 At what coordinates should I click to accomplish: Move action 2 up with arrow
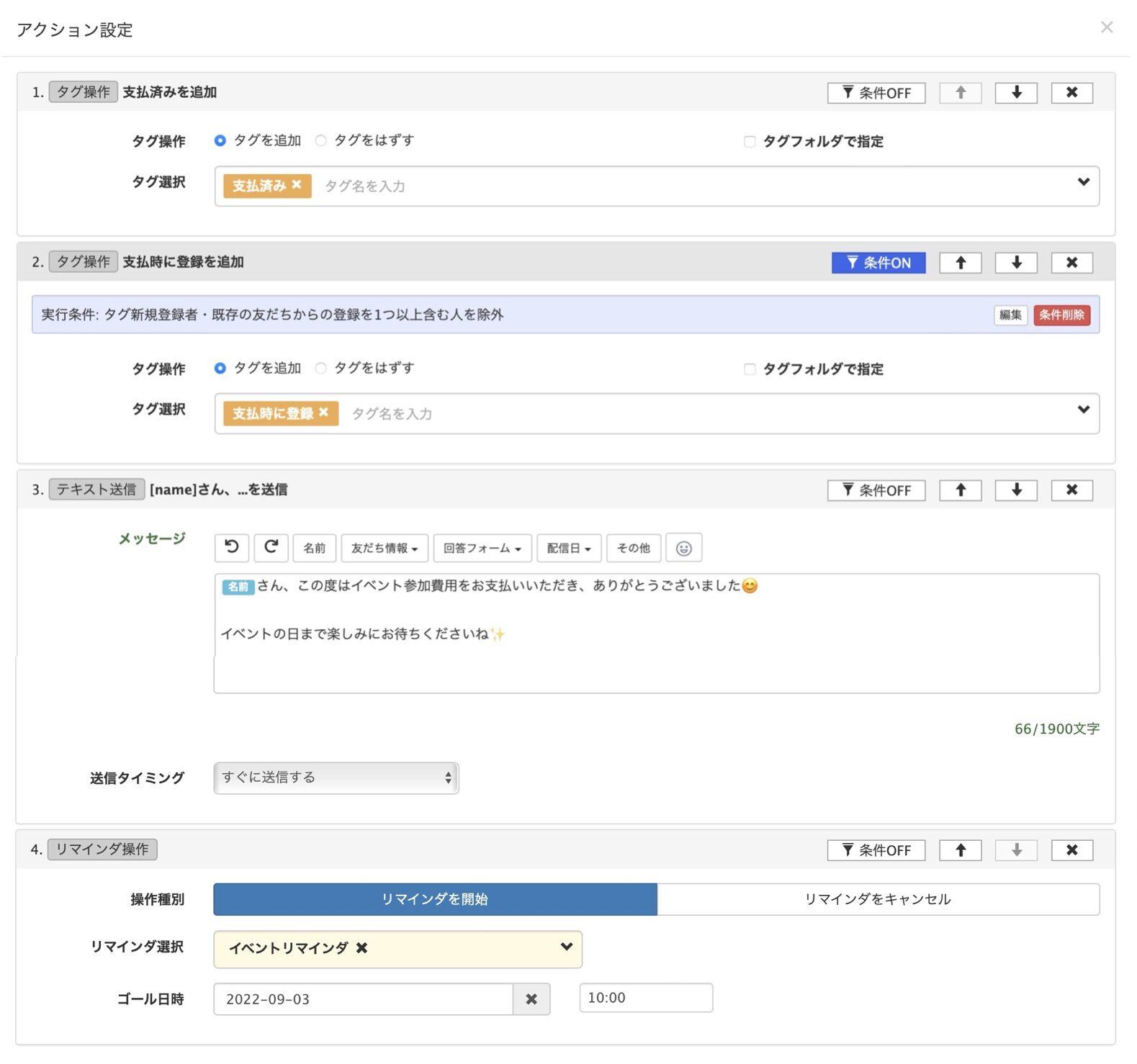tap(960, 263)
